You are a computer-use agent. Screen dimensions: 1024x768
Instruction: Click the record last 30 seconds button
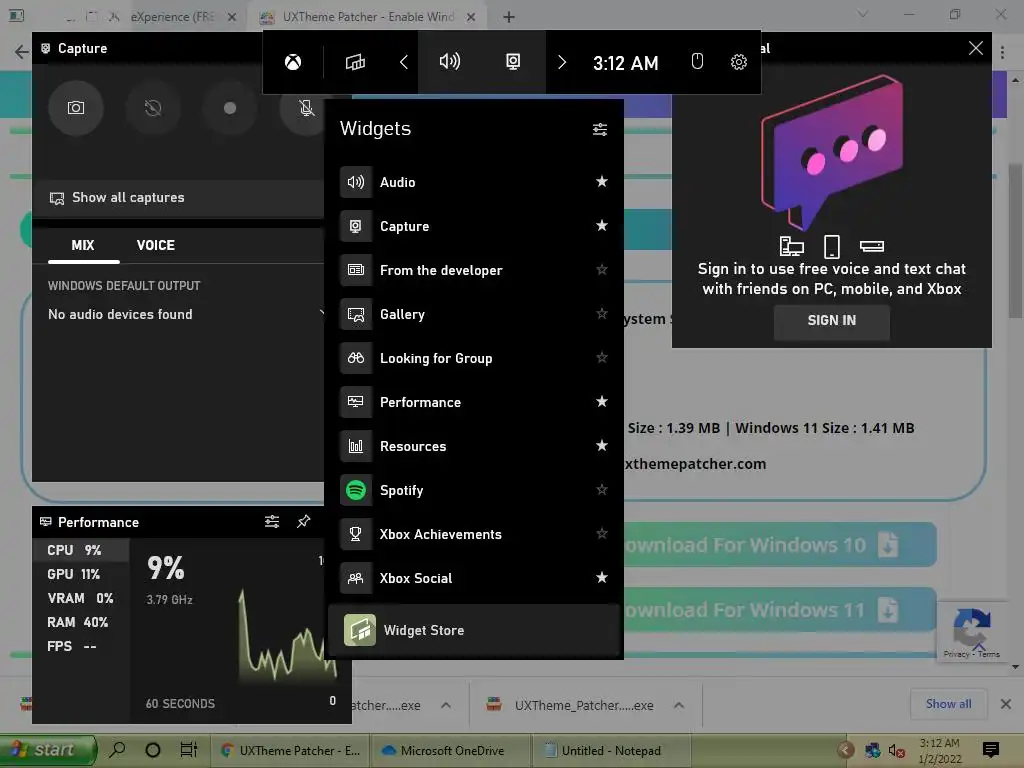coord(153,108)
